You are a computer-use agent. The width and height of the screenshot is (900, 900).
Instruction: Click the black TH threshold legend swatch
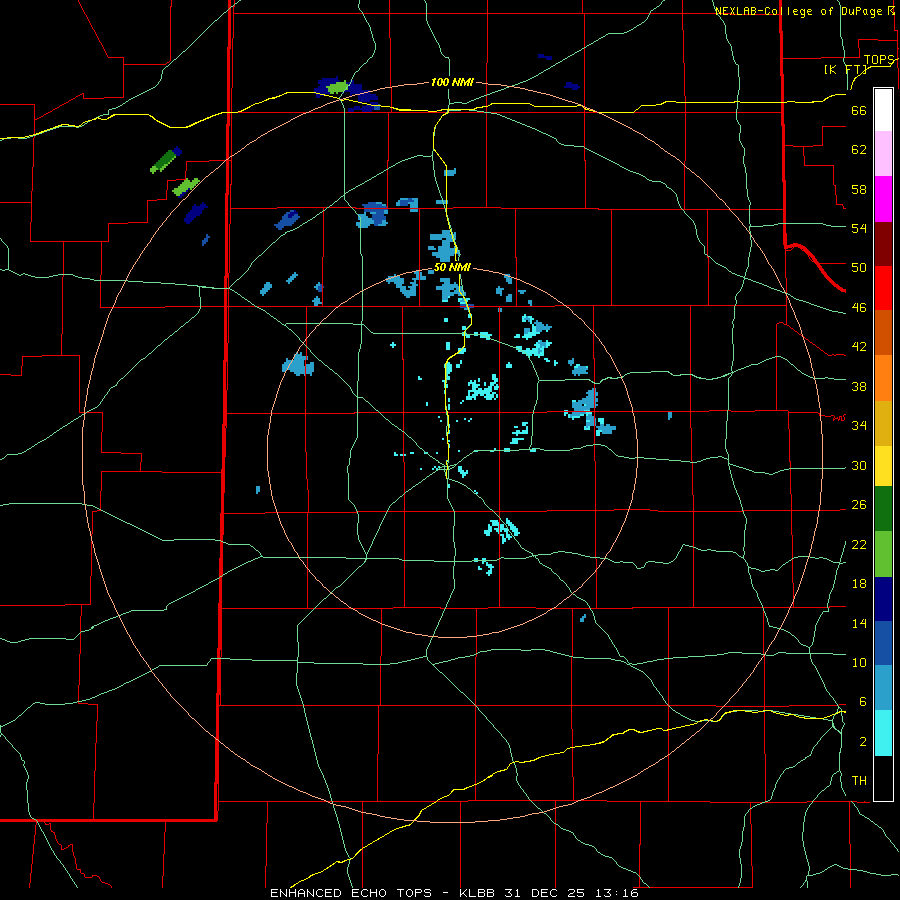[x=883, y=778]
